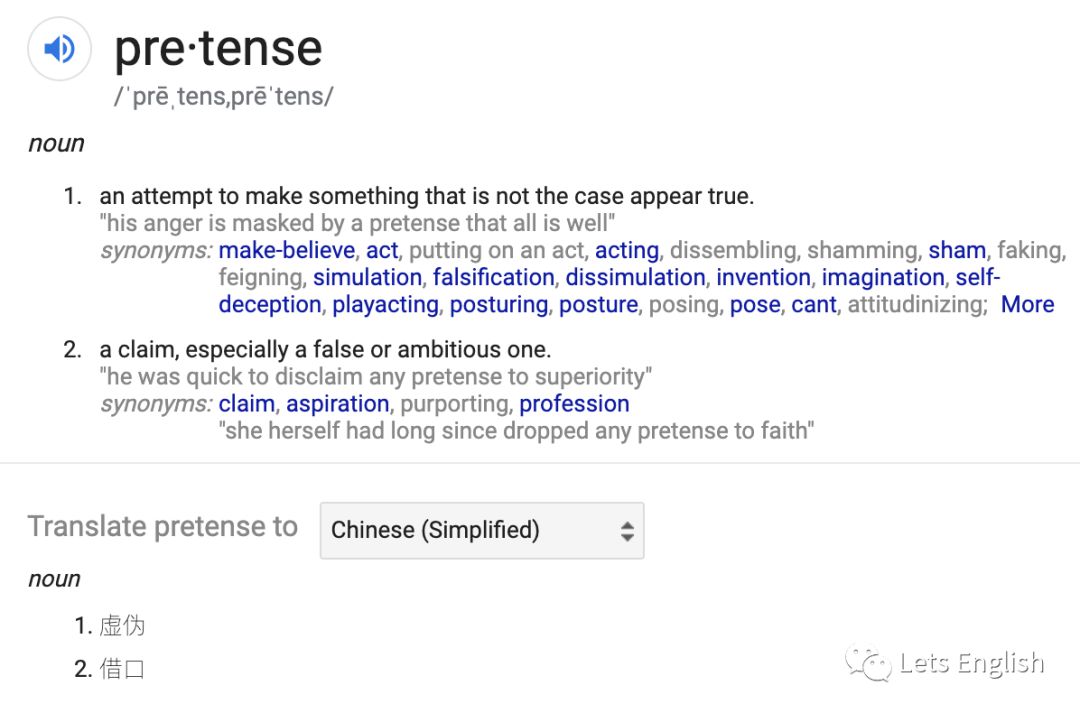The image size is (1080, 713).
Task: Click the cant synonym
Action: 813,304
